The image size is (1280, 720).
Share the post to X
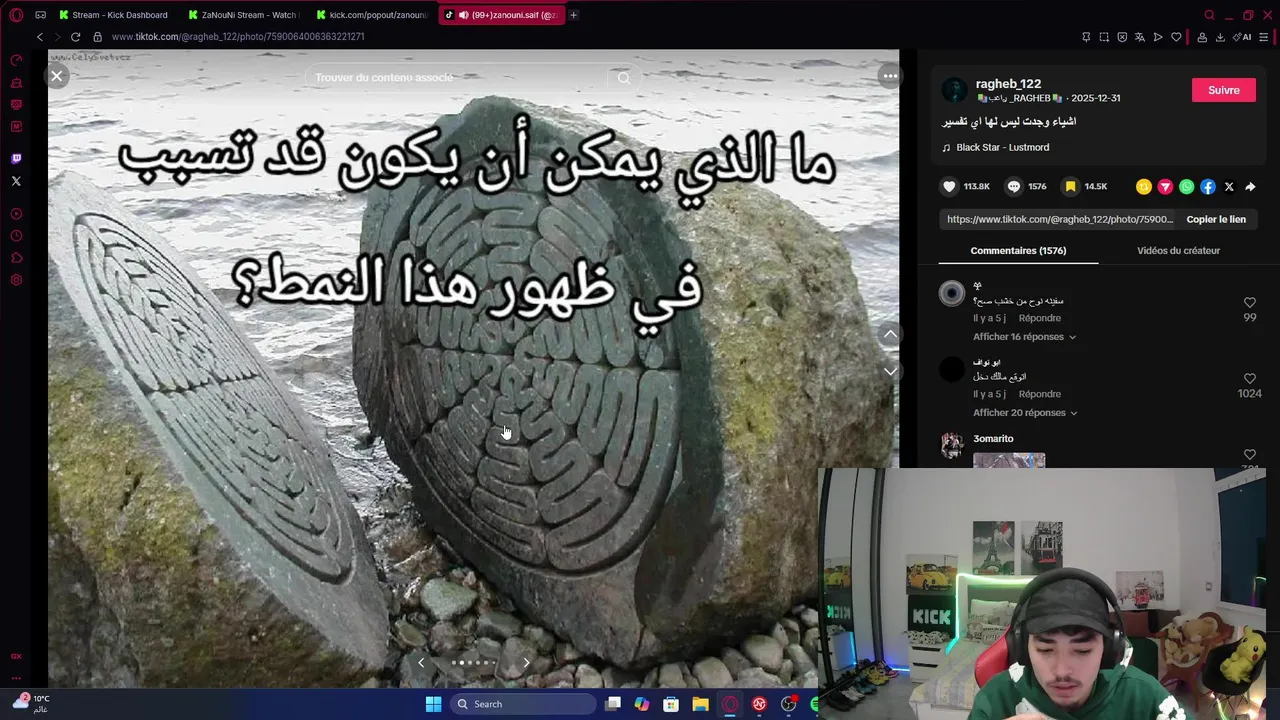point(1229,187)
